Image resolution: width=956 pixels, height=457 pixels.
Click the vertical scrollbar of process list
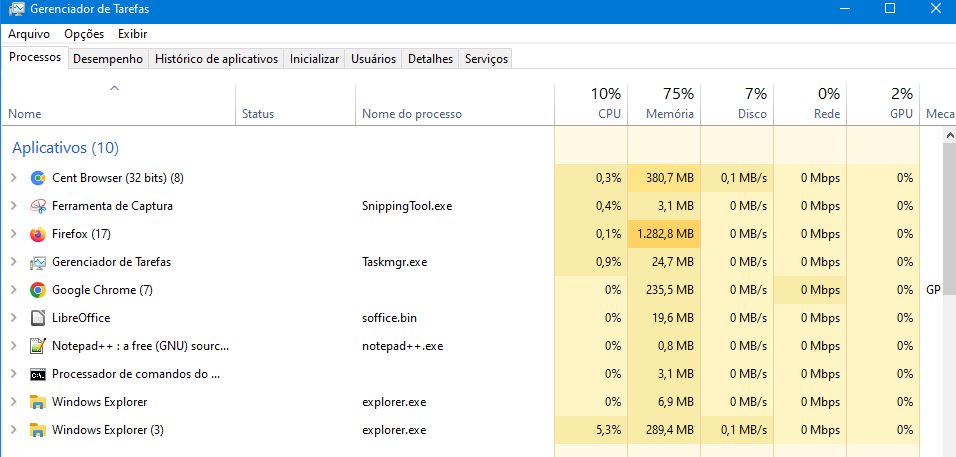pos(948,300)
